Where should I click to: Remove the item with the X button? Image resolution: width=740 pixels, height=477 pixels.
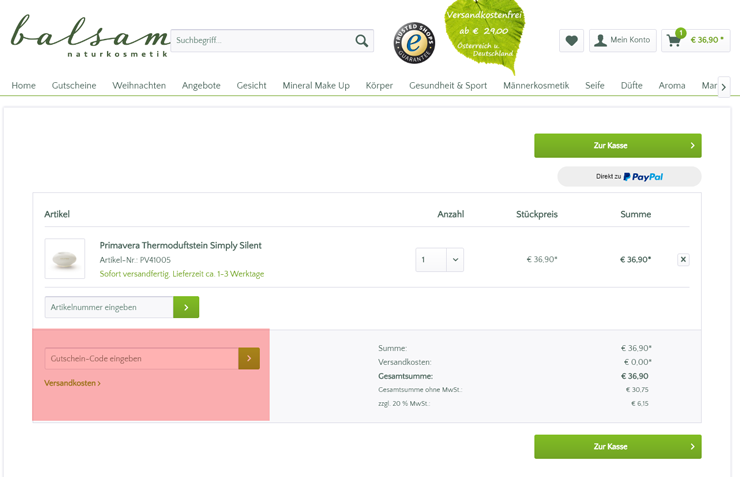pyautogui.click(x=683, y=259)
